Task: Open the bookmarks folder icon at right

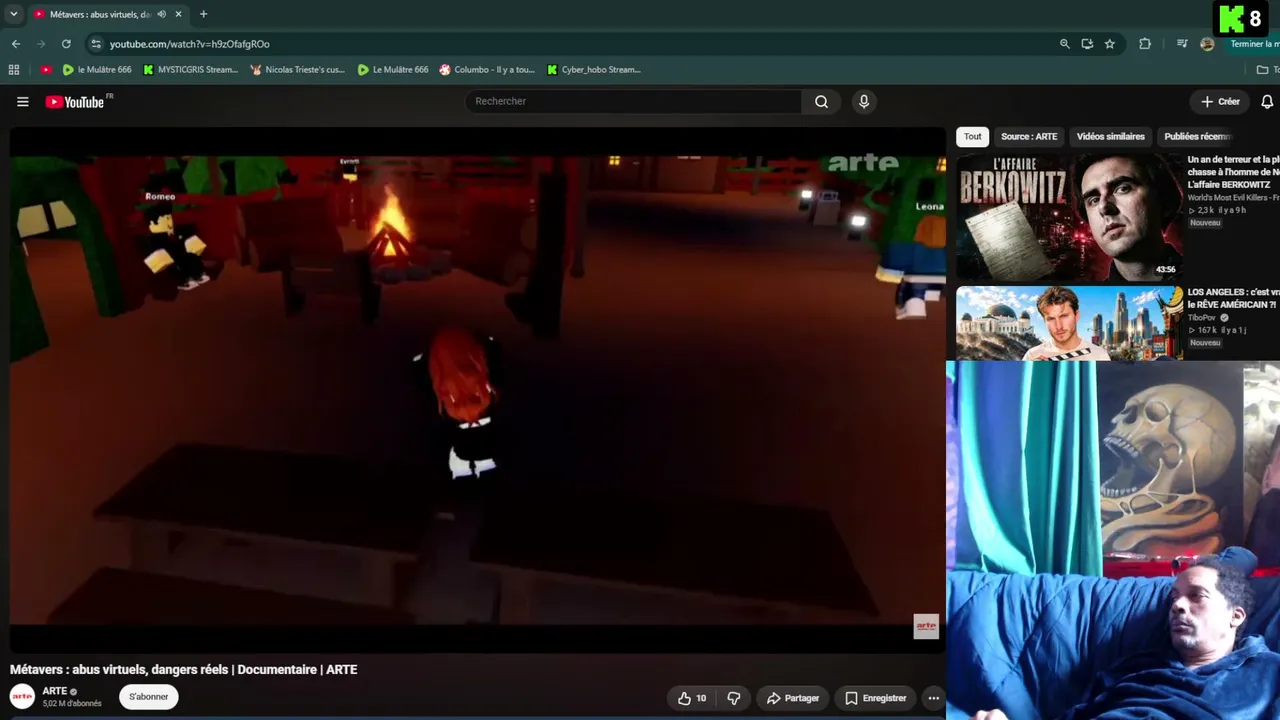Action: coord(1262,70)
